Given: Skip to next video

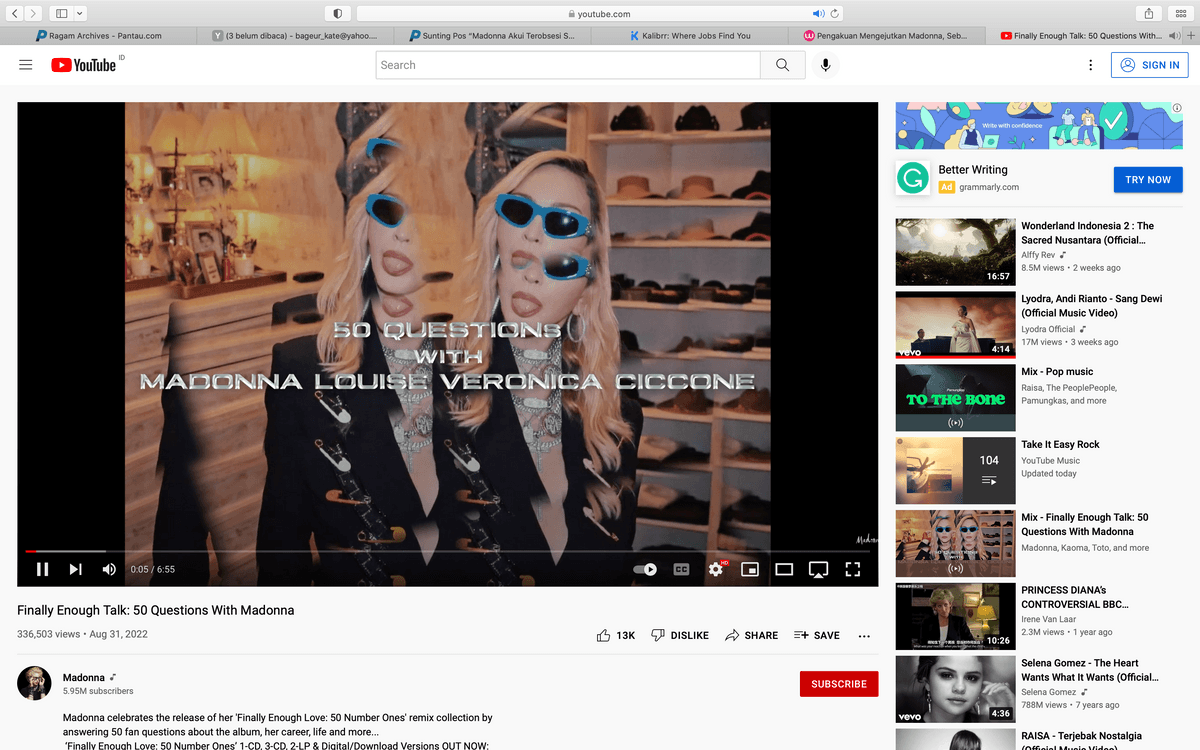Looking at the screenshot, I should (x=76, y=569).
